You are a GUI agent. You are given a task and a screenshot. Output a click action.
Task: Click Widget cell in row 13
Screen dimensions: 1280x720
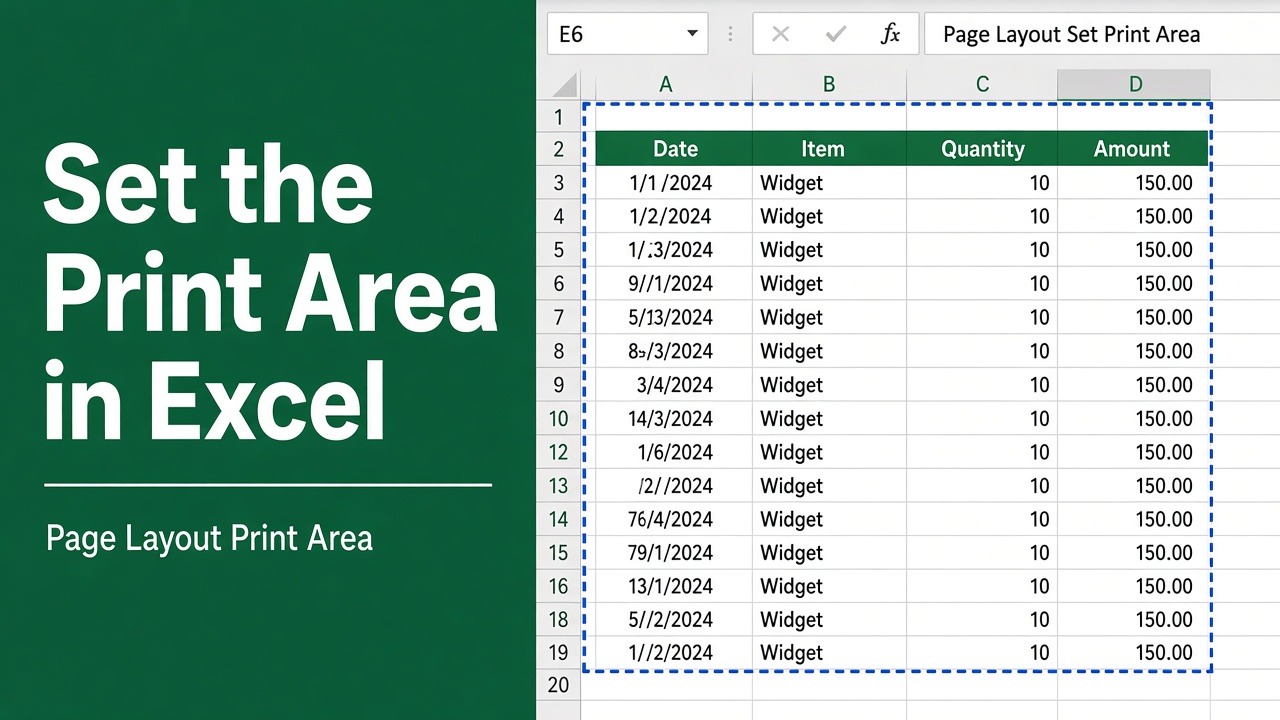click(x=829, y=486)
